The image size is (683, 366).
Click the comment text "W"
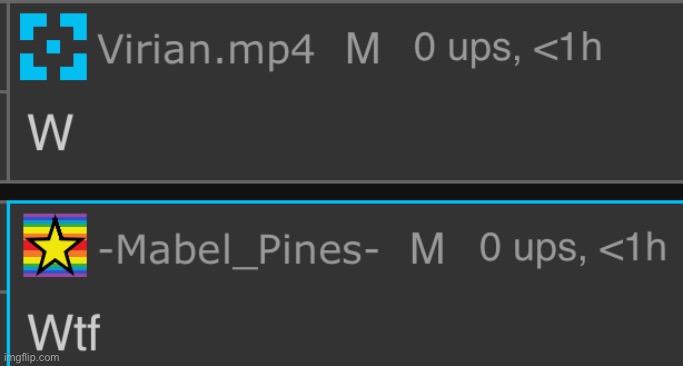pos(50,132)
